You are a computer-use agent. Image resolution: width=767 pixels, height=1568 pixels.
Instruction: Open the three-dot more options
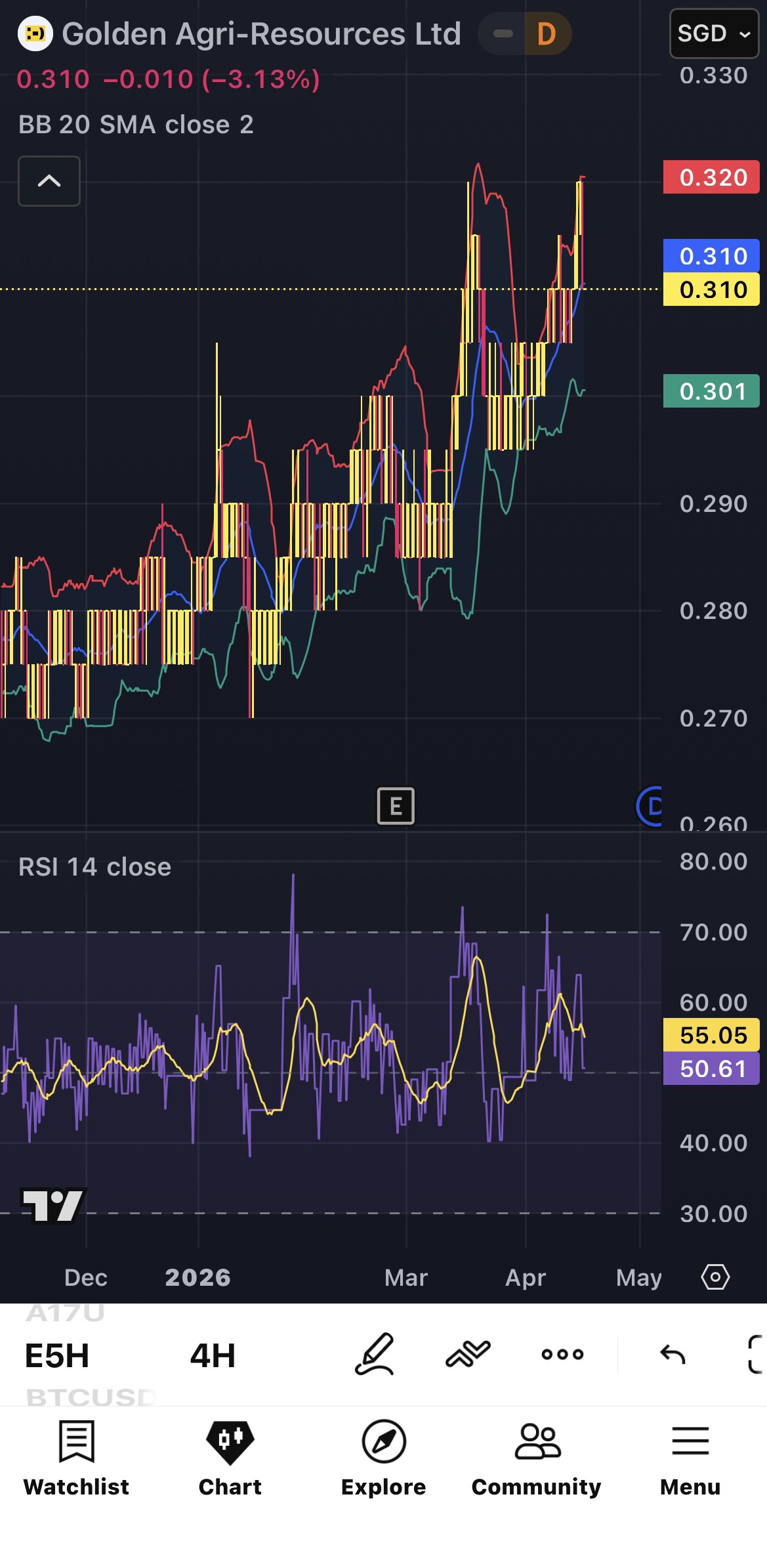pos(562,1354)
